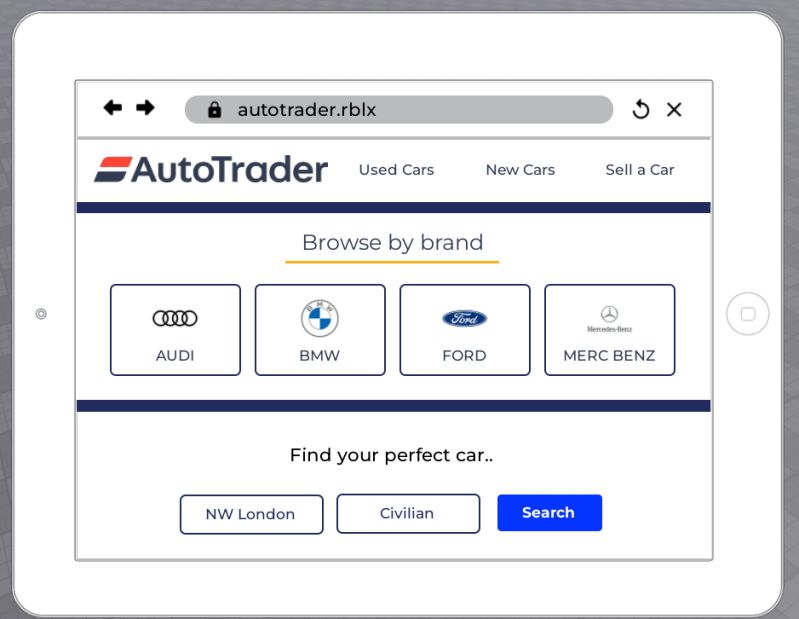Viewport: 799px width, 619px height.
Task: Open the Used Cars menu item
Action: coord(396,170)
